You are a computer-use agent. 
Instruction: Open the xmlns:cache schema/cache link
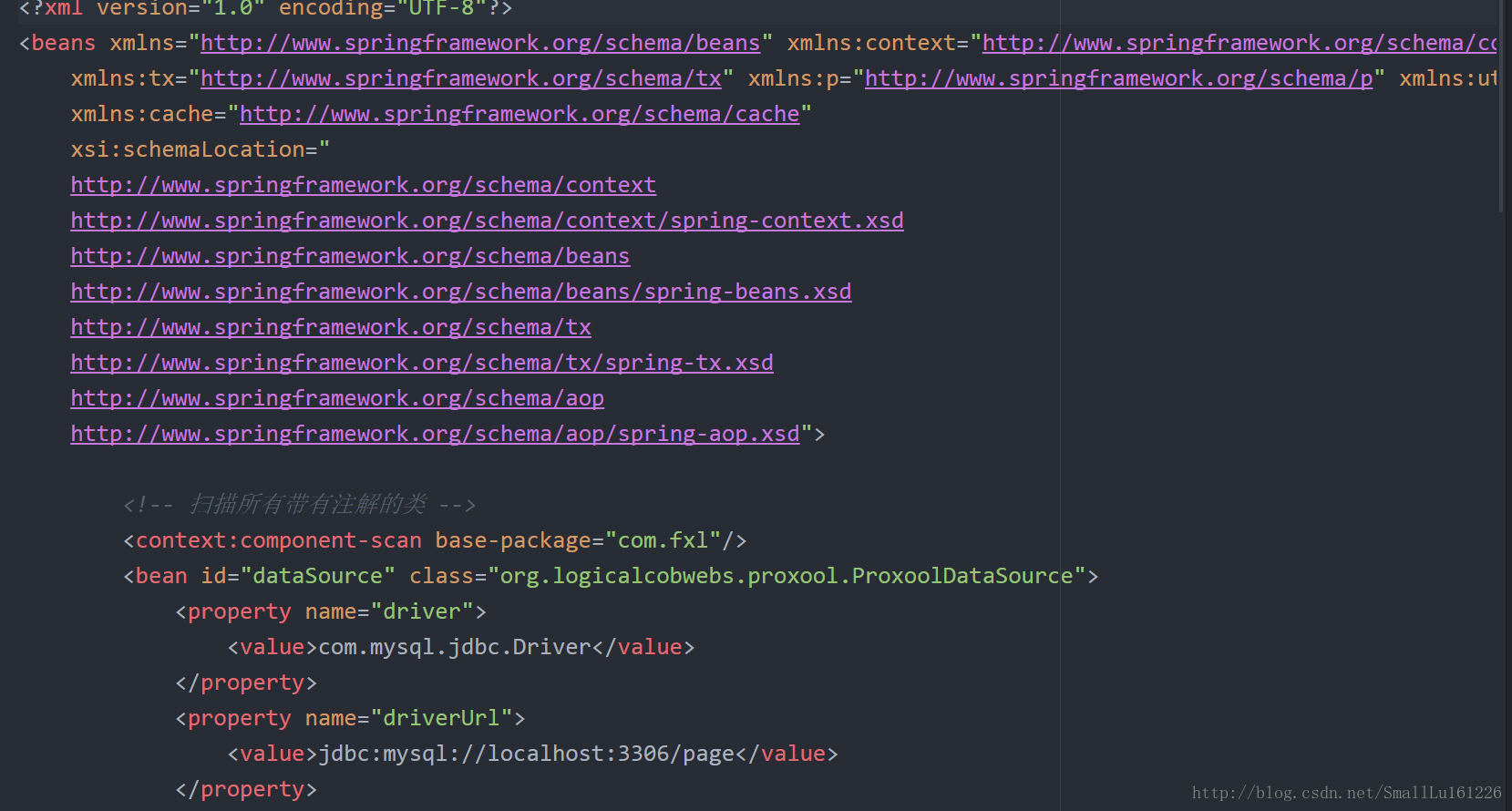(519, 114)
